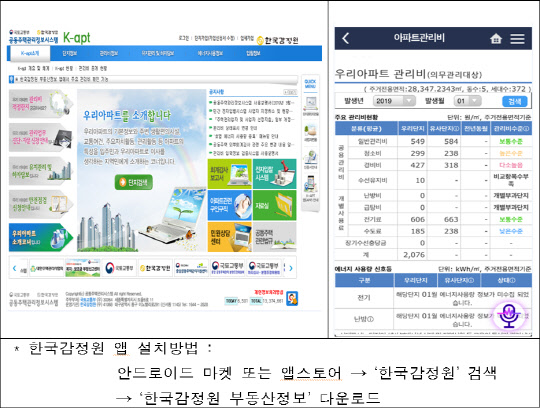Click the 우리아파트 소개코너 blue-green banner

click(41, 237)
